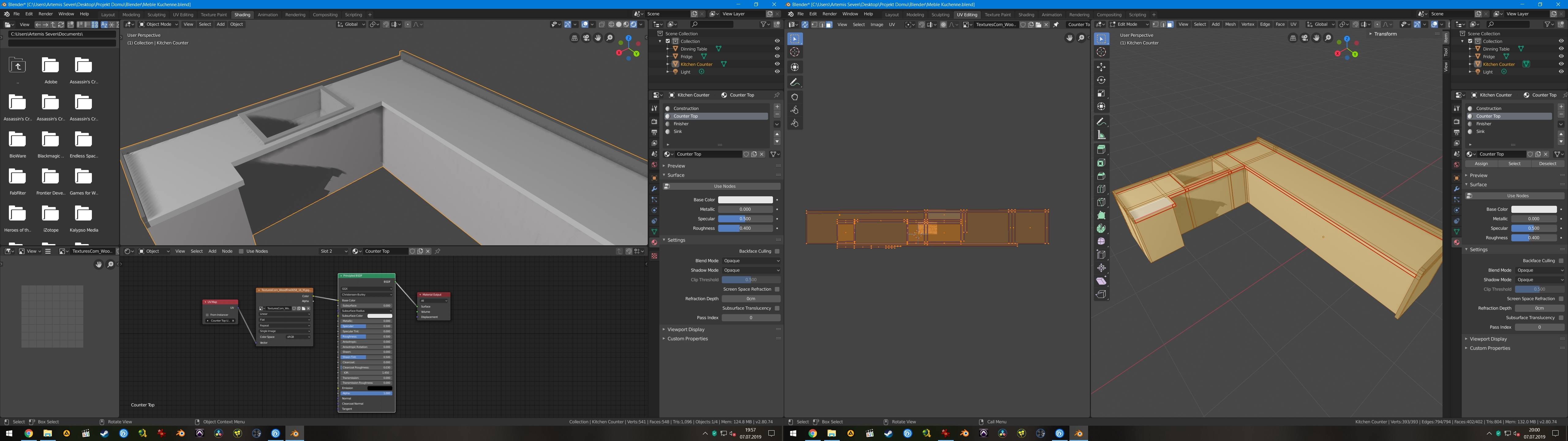Open Modifiers wrench tab in left properties
Viewport: 1568px width, 441px height.
coord(654,189)
